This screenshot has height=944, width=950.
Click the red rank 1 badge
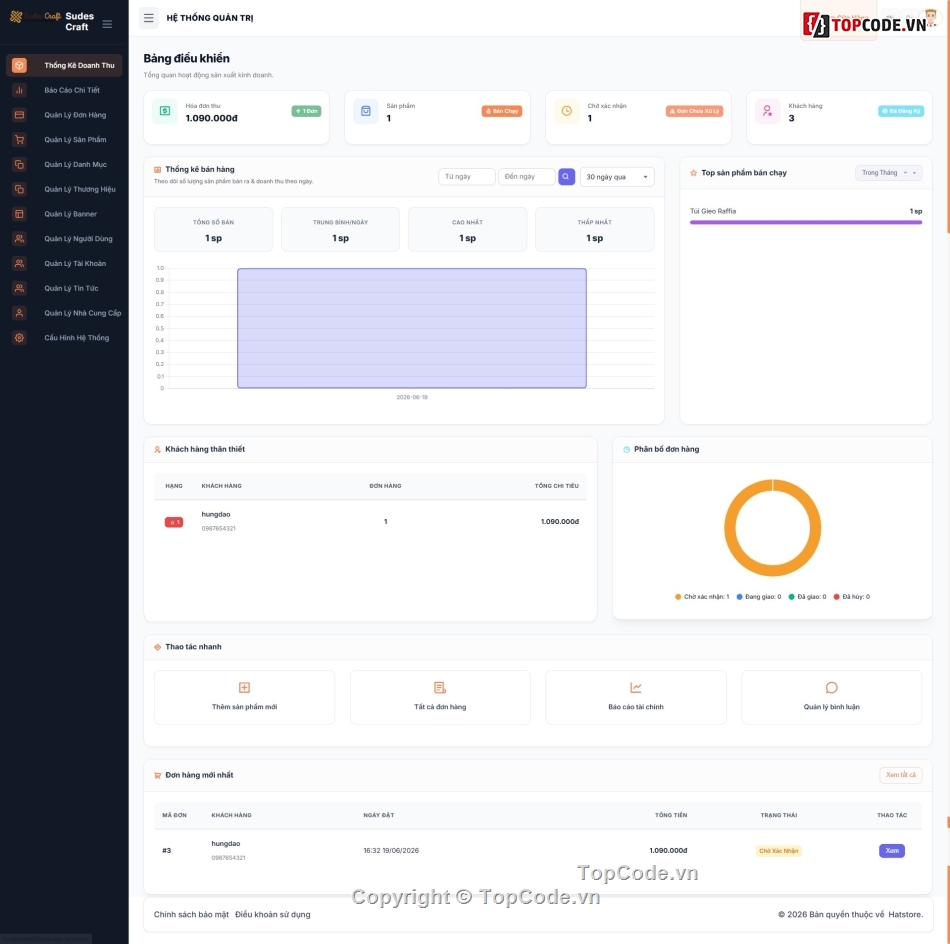(x=174, y=522)
